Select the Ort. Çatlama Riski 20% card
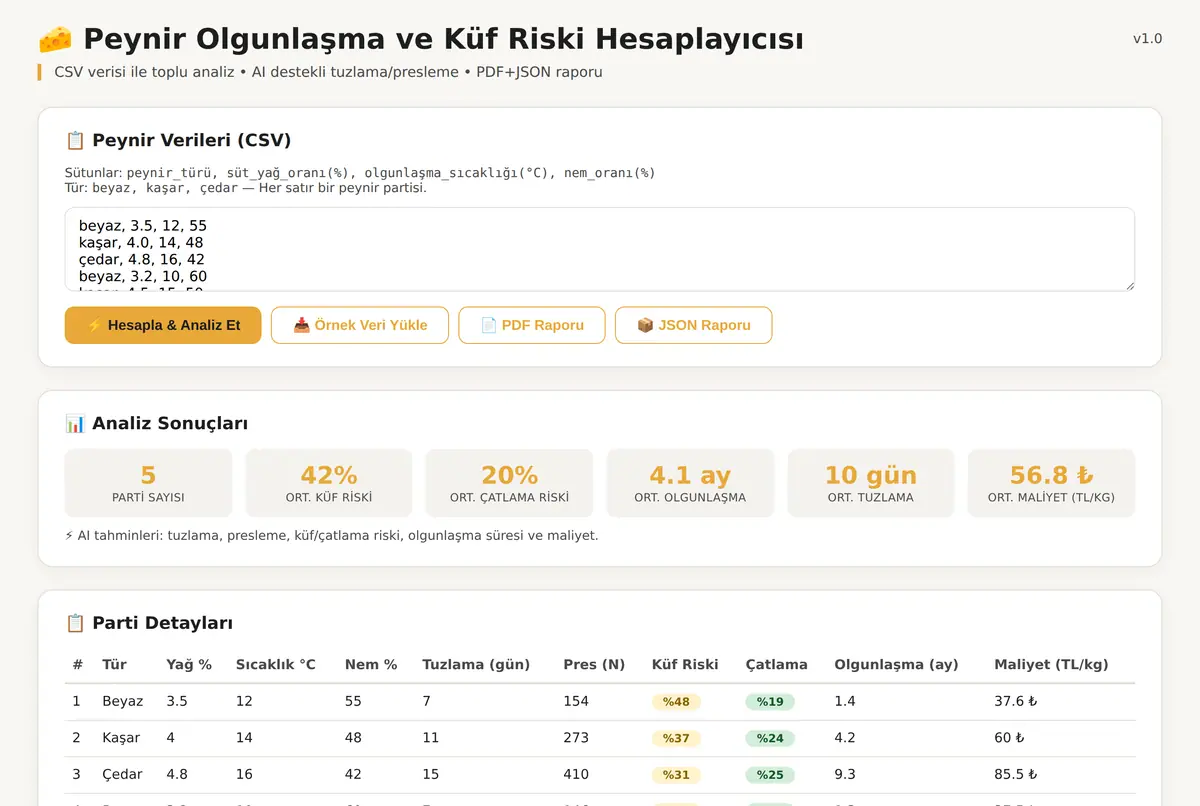This screenshot has width=1200, height=806. coord(509,483)
